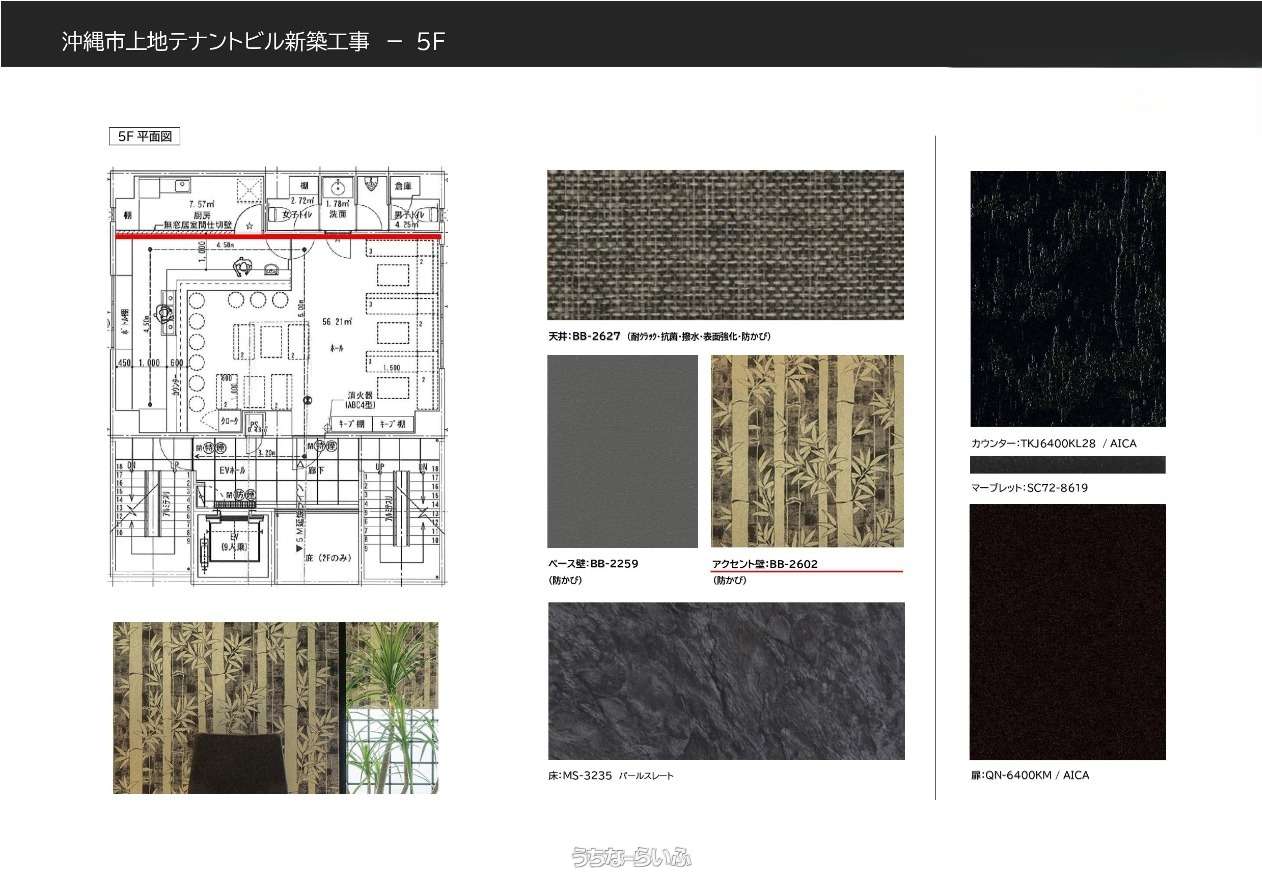Click the washbasin symbol in 洗面 room

click(338, 187)
